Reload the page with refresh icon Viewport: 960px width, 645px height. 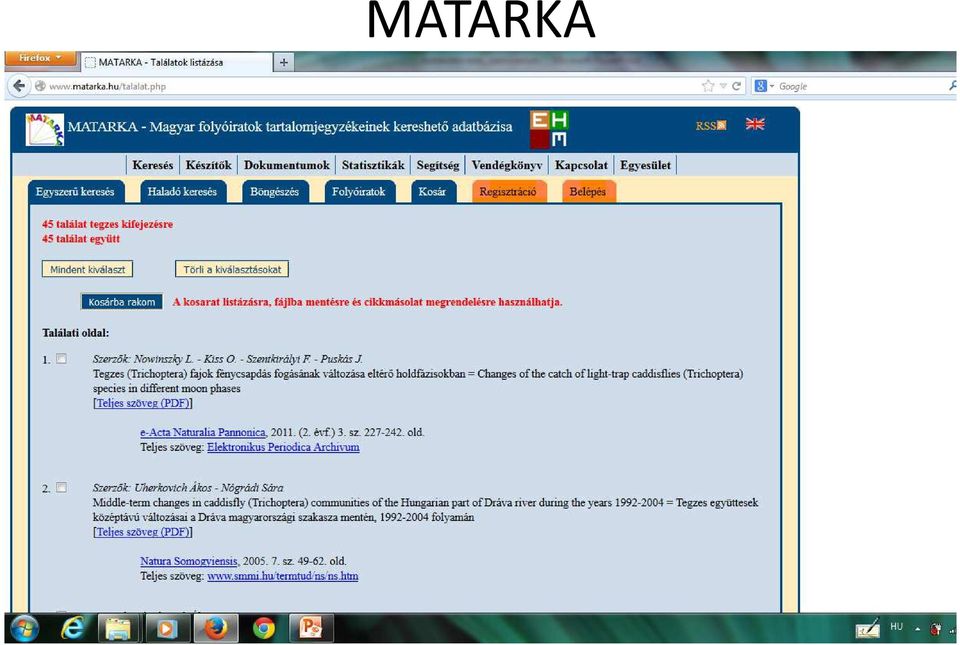click(737, 86)
